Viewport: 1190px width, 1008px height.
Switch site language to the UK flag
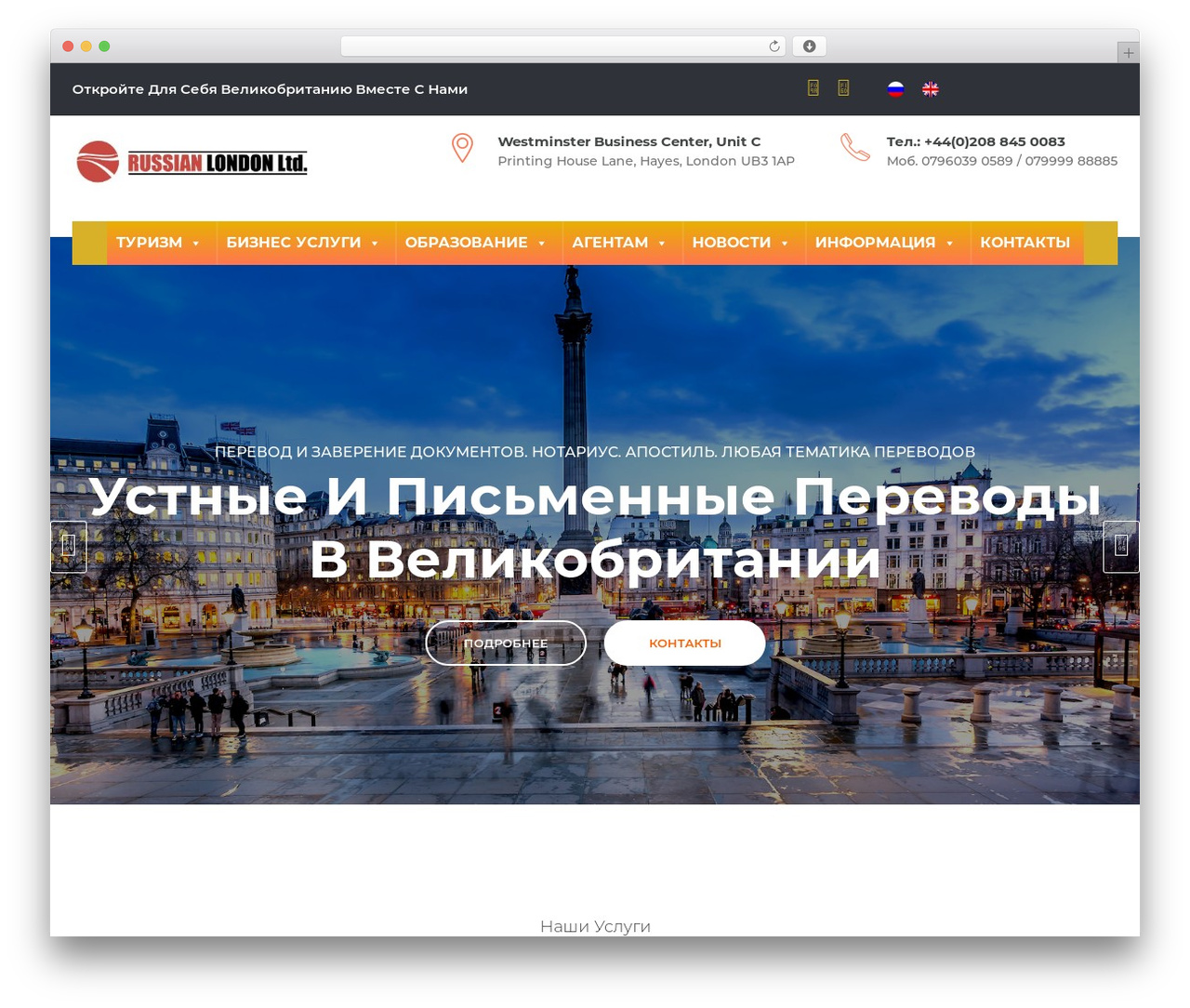click(931, 89)
